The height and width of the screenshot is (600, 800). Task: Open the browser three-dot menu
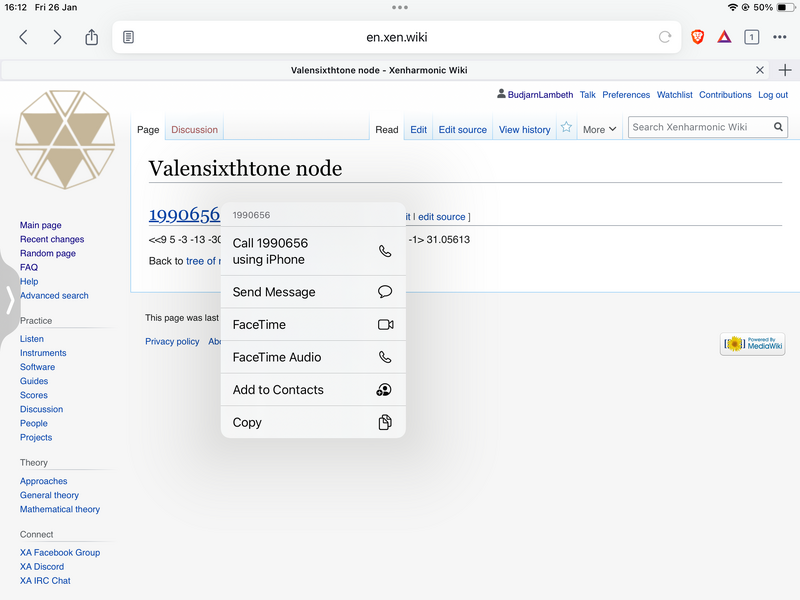tap(780, 37)
